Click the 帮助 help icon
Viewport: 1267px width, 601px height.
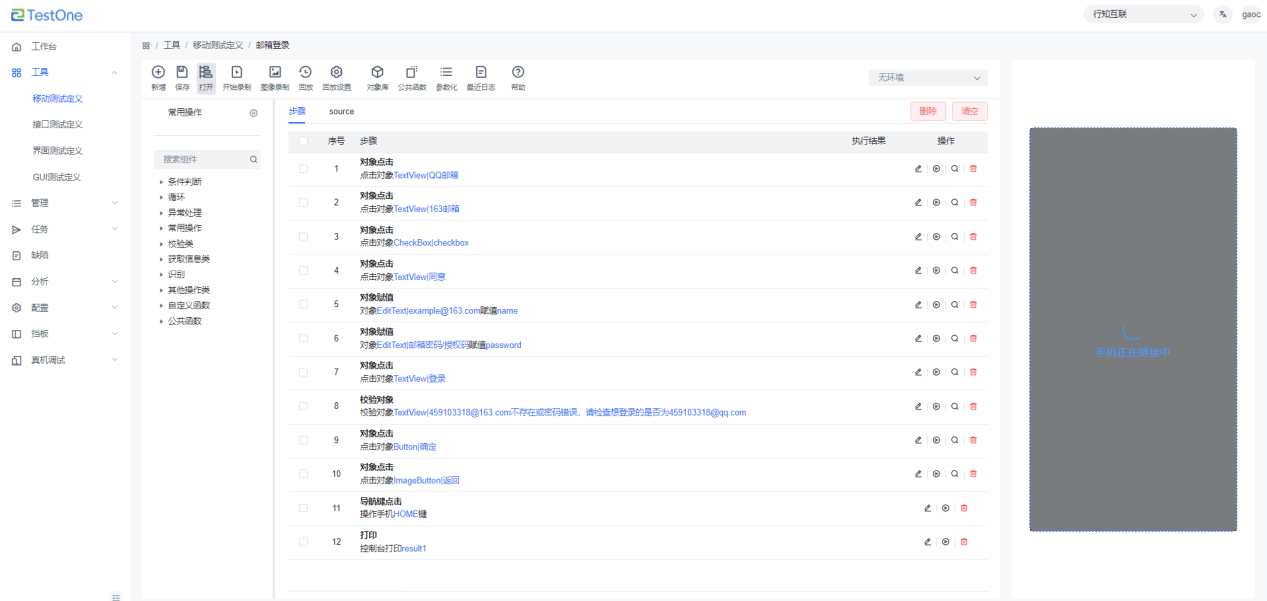click(x=518, y=72)
